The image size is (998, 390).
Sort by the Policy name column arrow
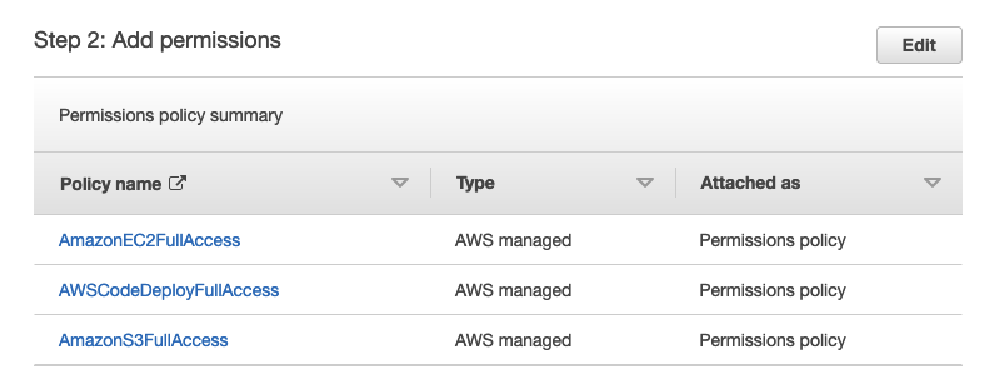click(399, 183)
